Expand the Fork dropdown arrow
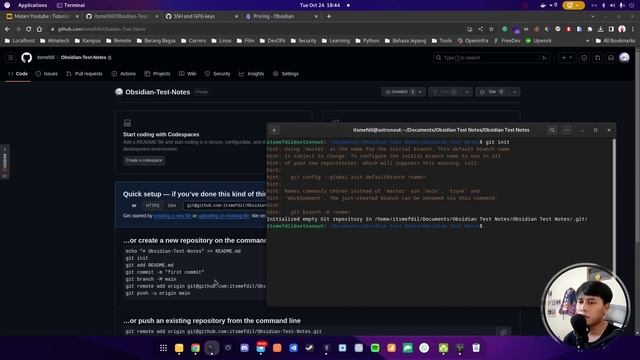Viewport: 640px width, 360px height. [467, 92]
